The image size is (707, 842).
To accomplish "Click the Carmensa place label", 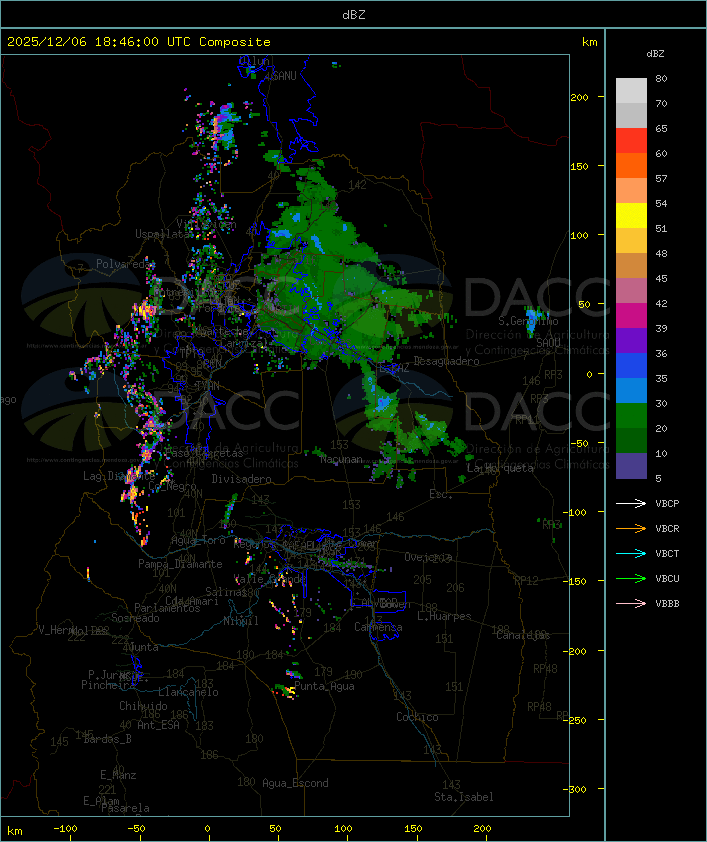I will tap(378, 627).
